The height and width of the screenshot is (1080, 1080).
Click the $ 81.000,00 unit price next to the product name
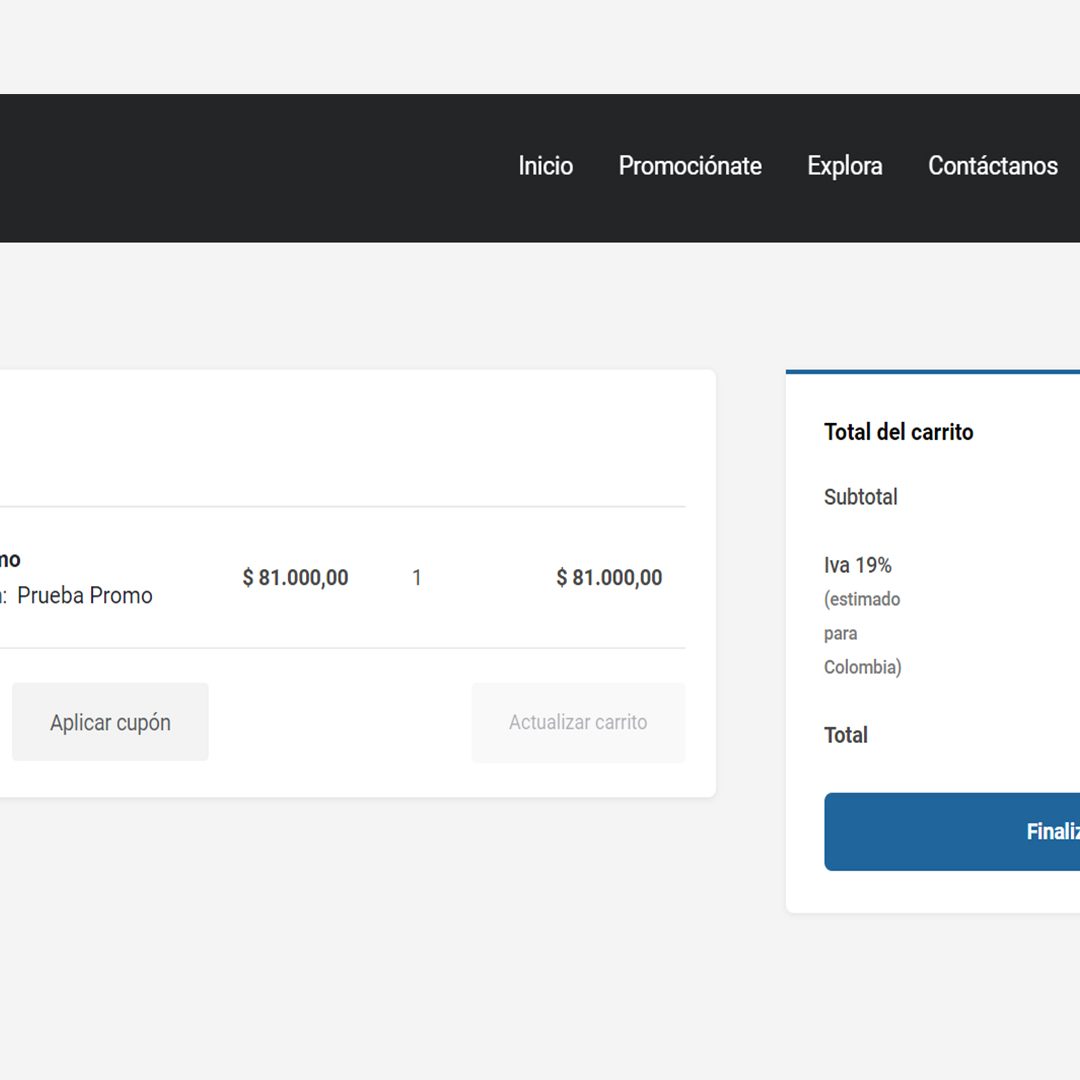pyautogui.click(x=295, y=577)
